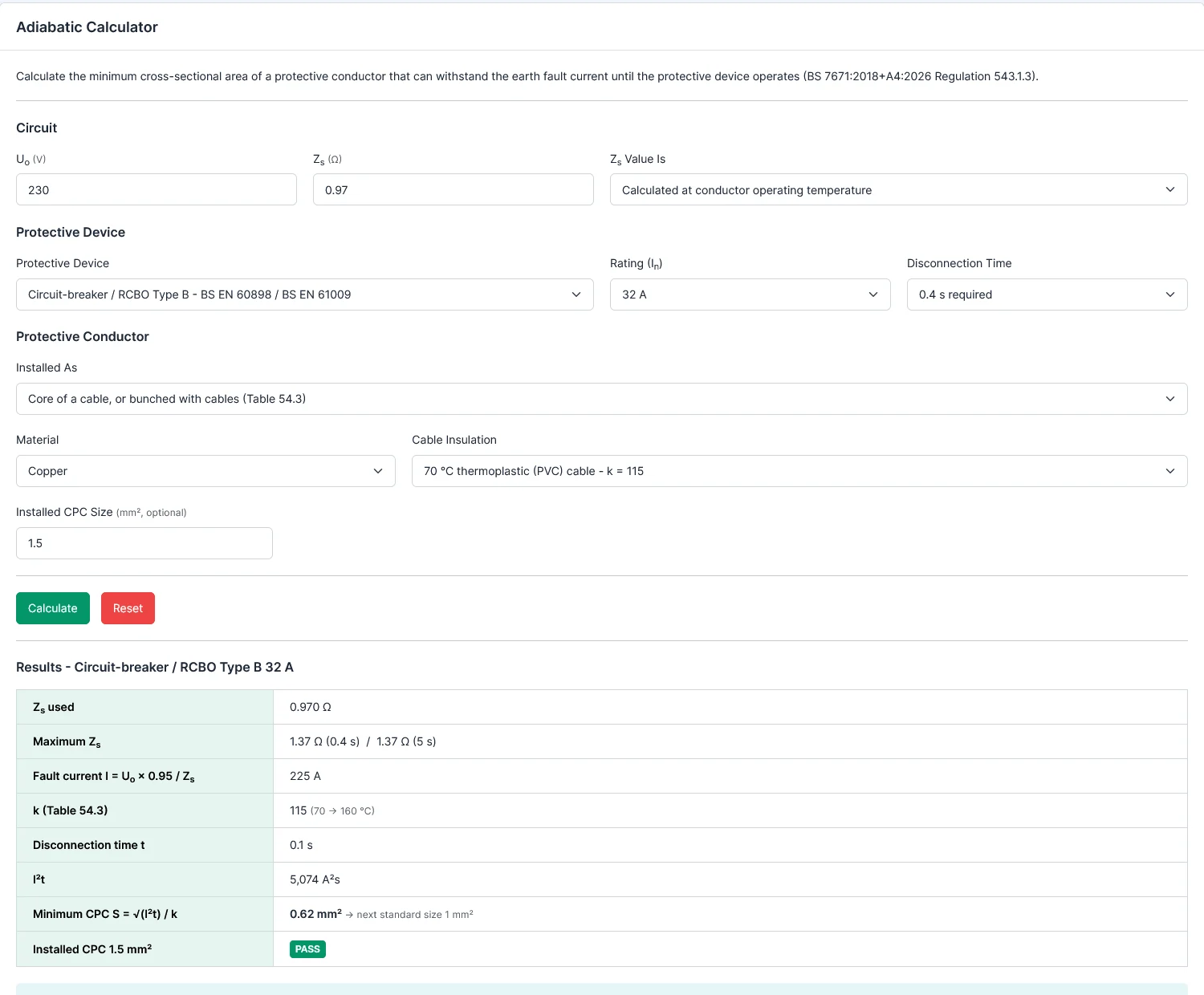Click the Adiabatic Calculator heading
The height and width of the screenshot is (995, 1204).
[x=87, y=27]
